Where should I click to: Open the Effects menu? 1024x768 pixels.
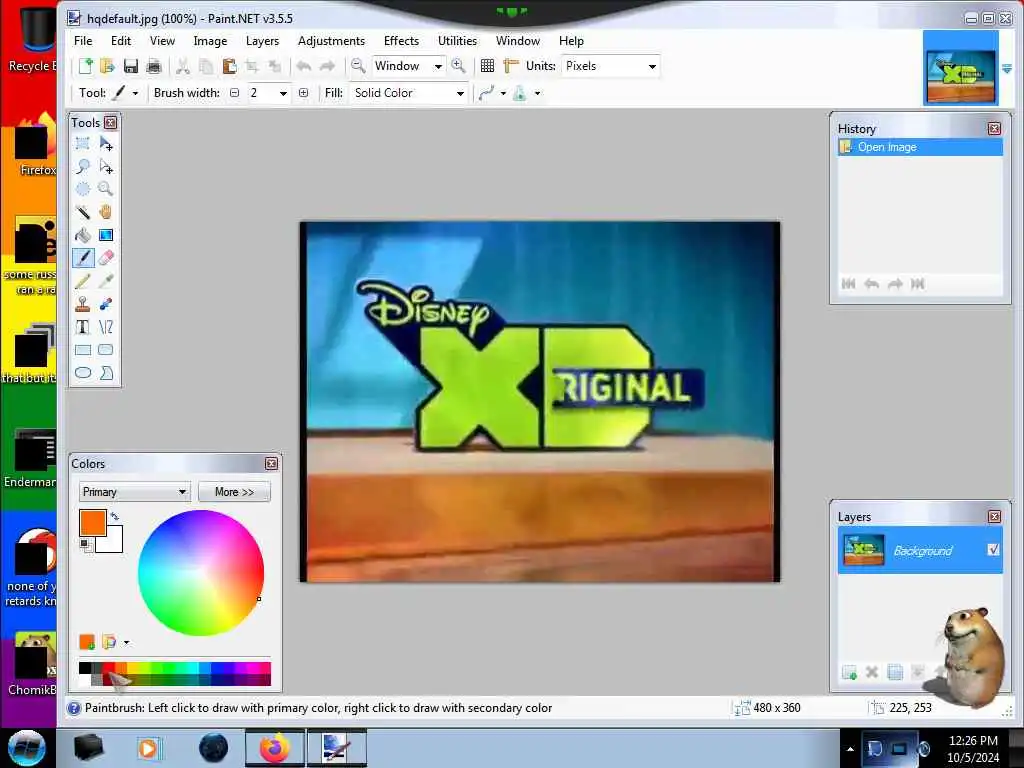[x=401, y=40]
